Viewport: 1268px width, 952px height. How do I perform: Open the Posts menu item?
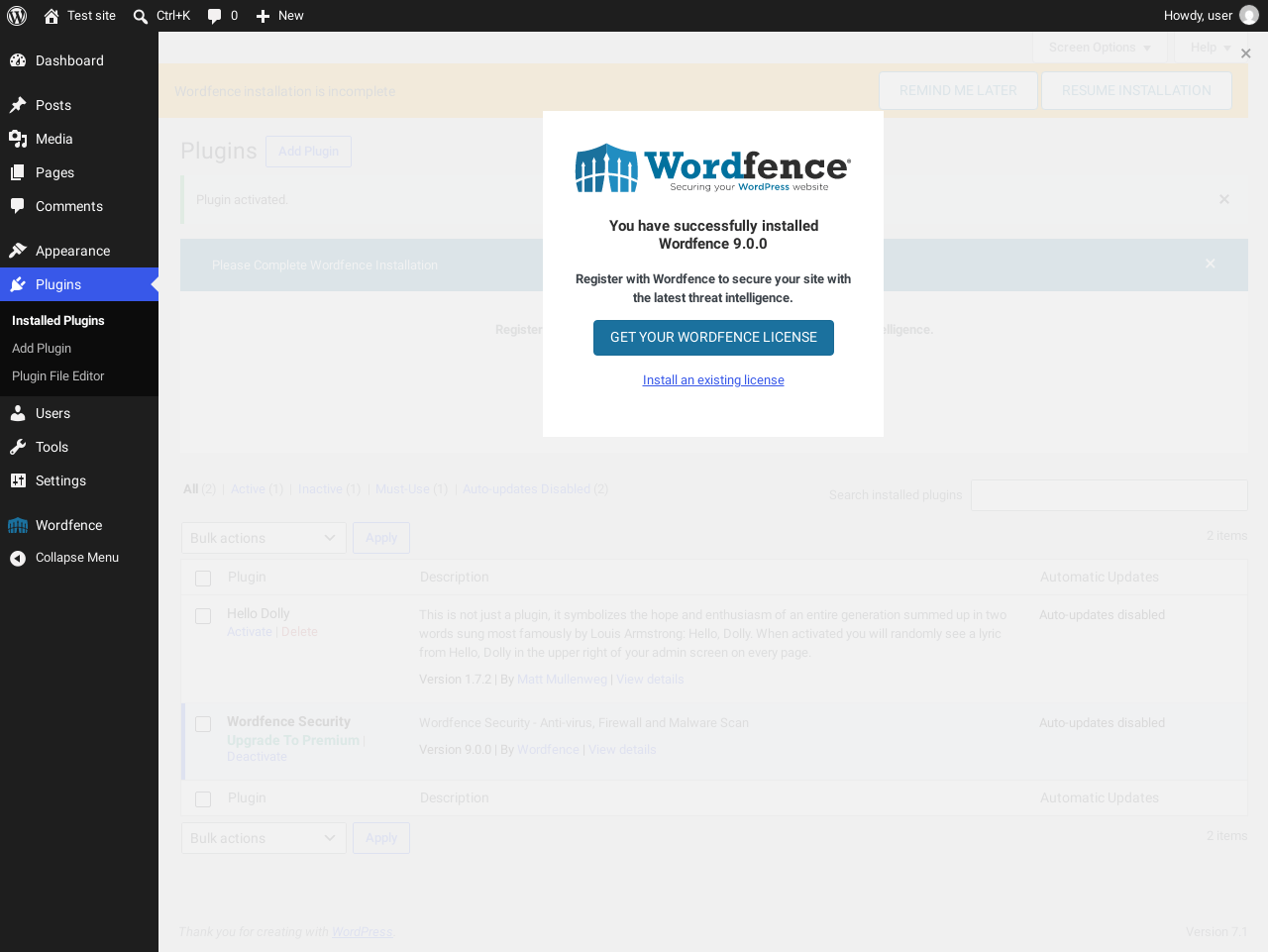(x=79, y=105)
